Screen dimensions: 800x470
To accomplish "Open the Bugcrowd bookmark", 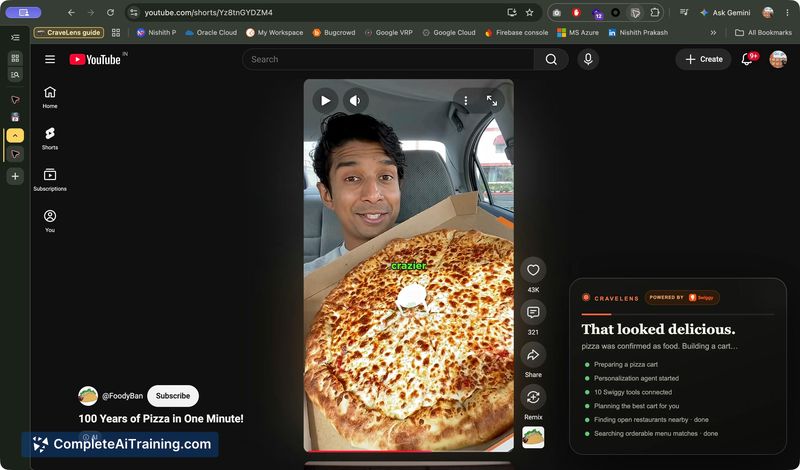I will [x=334, y=32].
